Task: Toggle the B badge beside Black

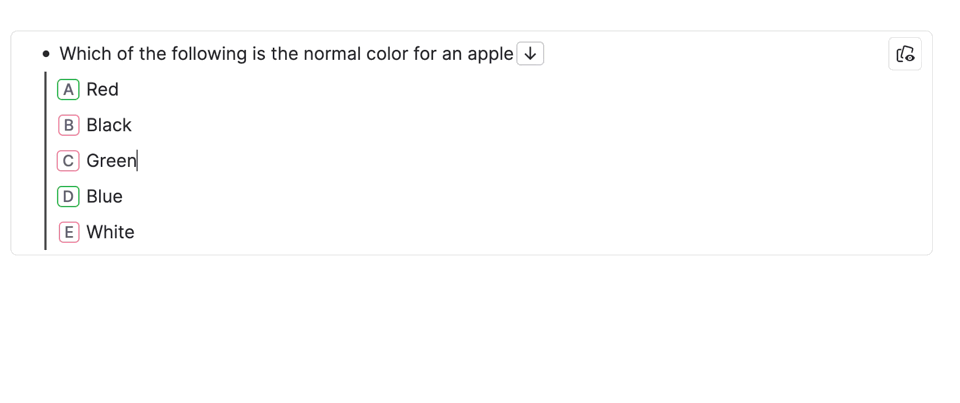Action: point(68,125)
